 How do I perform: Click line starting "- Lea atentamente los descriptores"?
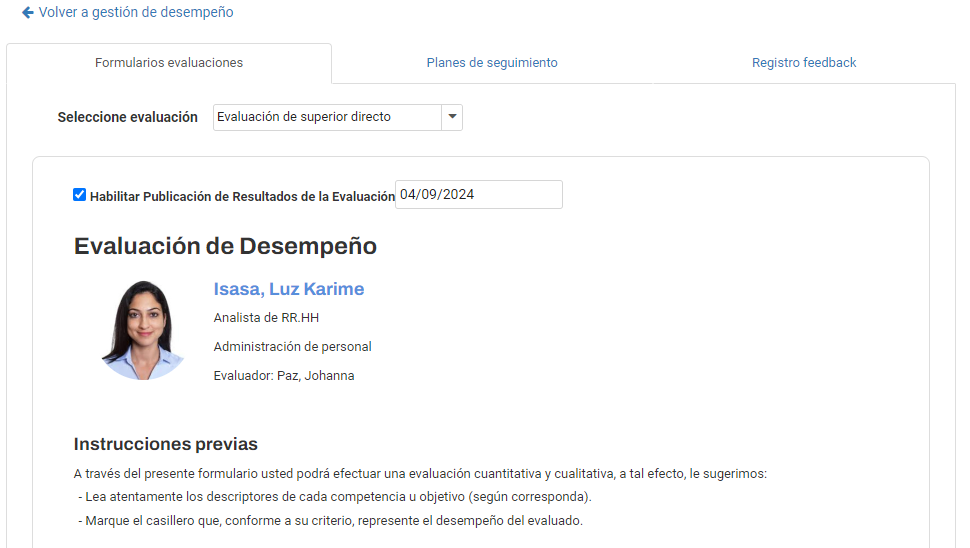(335, 497)
